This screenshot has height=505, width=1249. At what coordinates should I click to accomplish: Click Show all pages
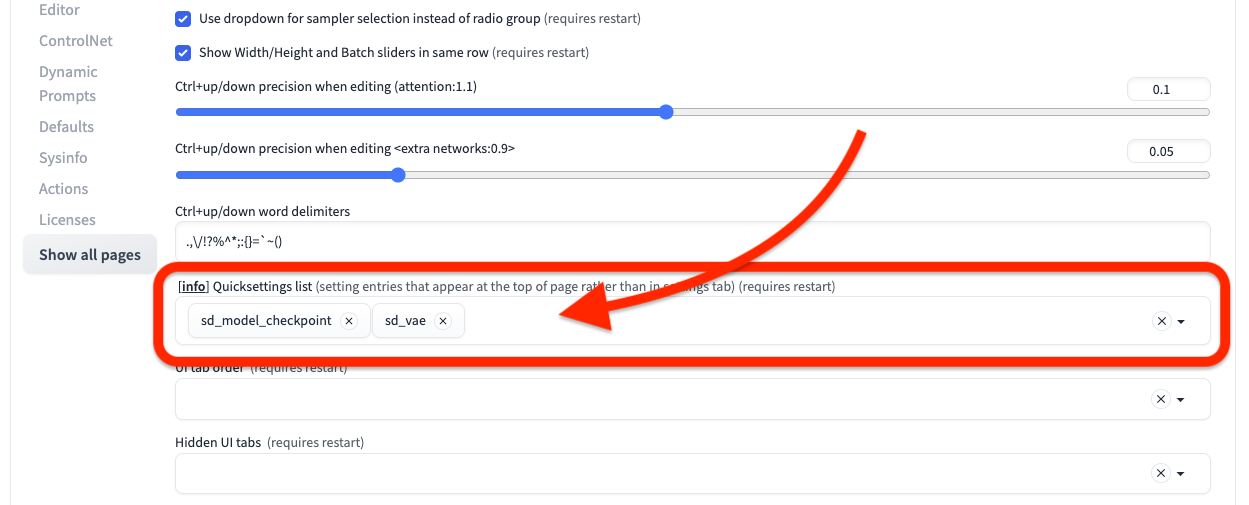(x=90, y=255)
